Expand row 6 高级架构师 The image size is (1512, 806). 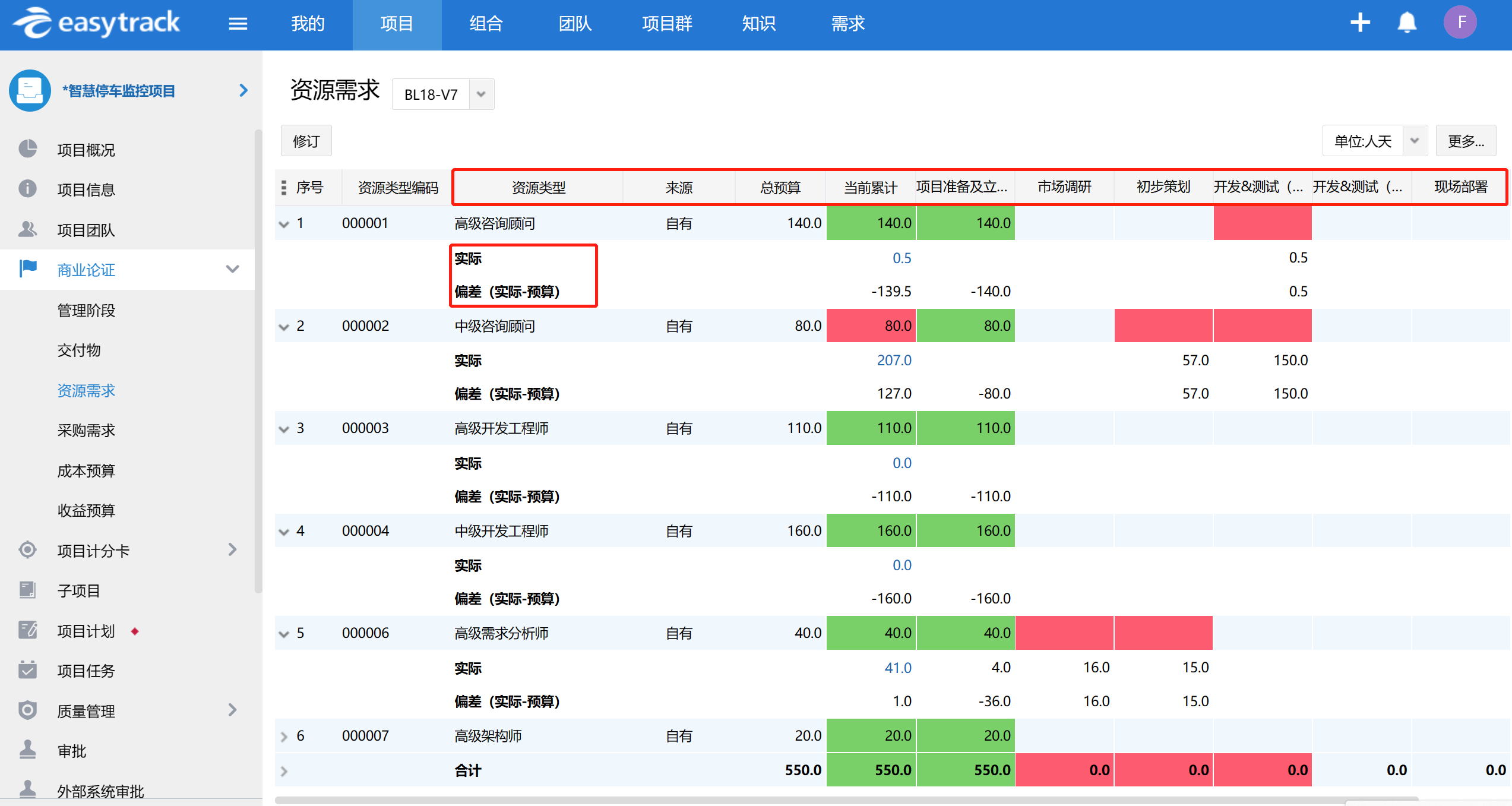pos(284,737)
